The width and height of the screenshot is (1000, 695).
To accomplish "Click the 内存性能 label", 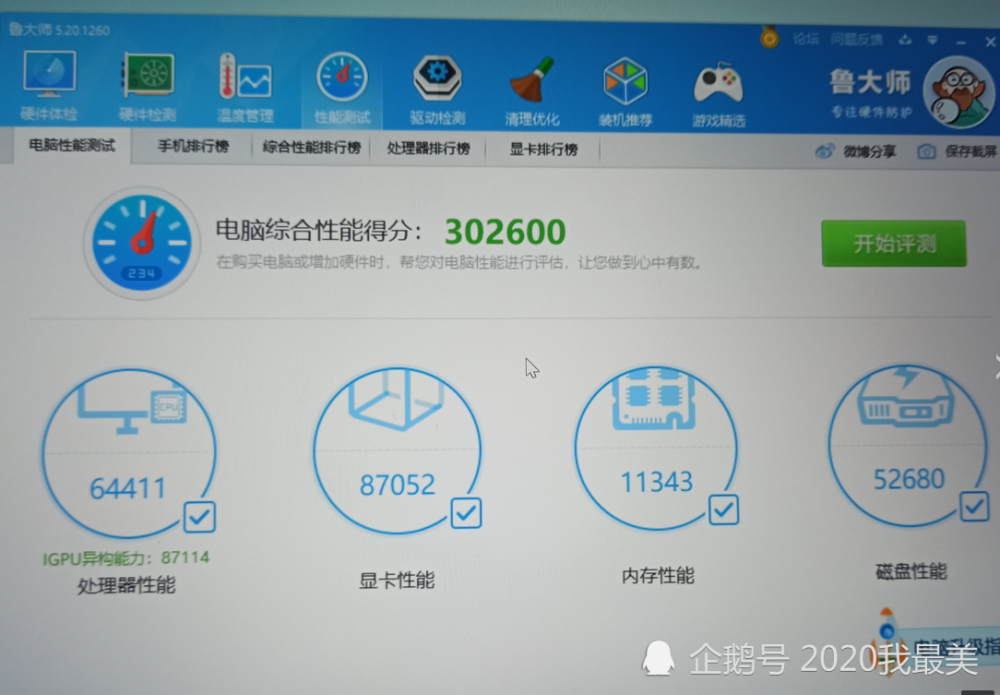I will tap(658, 576).
